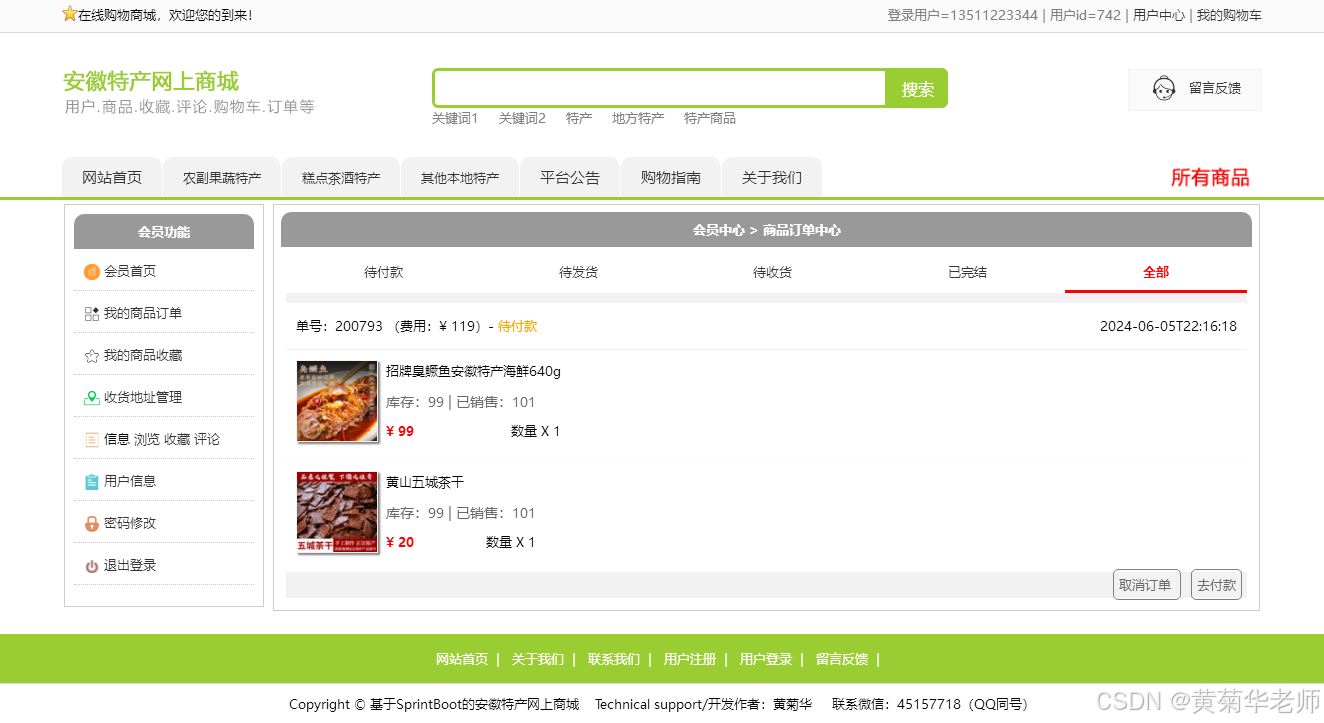Viewport: 1324px width, 723px height.
Task: Open 平台公告 navigation tab
Action: coord(570,177)
